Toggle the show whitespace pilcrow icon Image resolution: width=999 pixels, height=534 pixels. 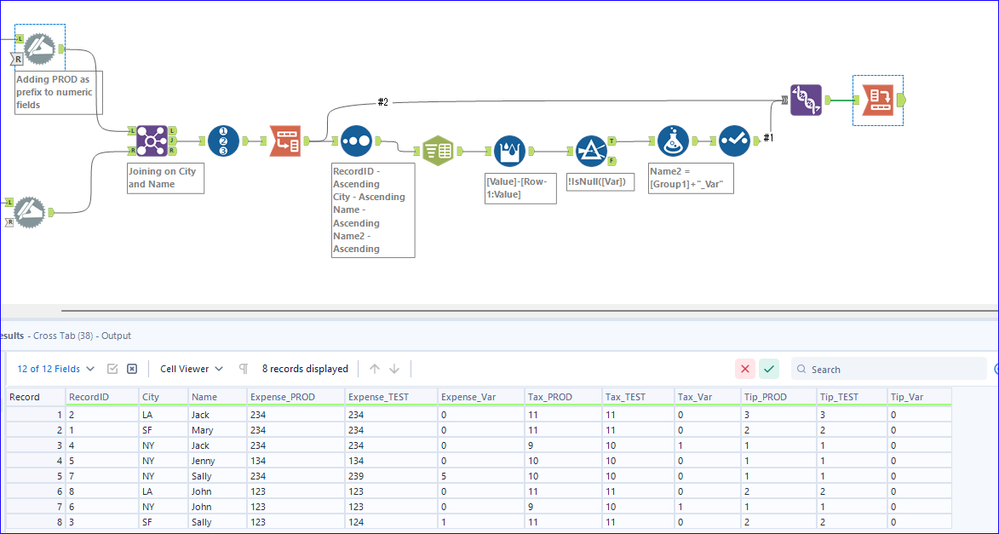(x=243, y=369)
